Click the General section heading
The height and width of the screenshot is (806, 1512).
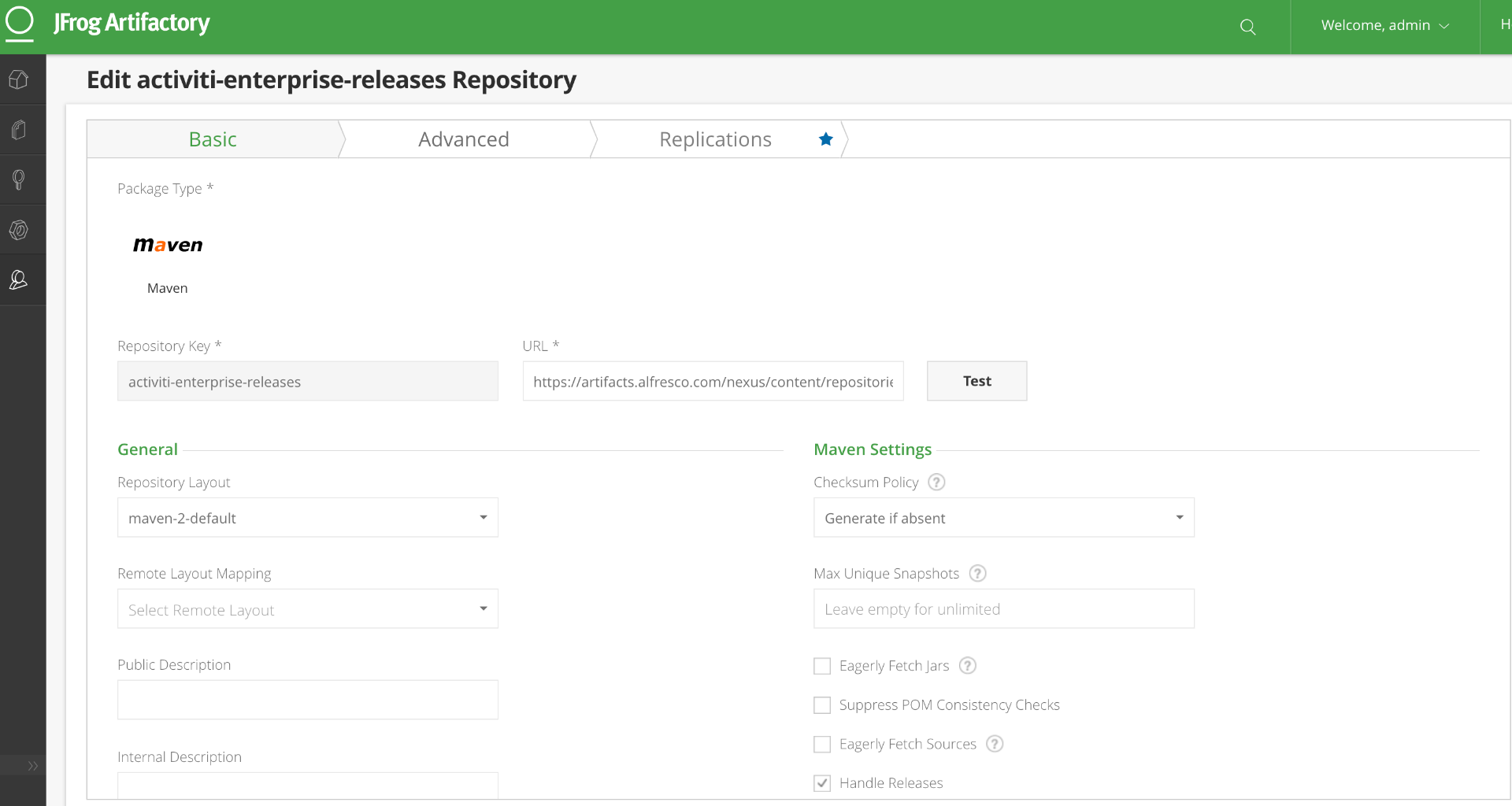pos(147,449)
